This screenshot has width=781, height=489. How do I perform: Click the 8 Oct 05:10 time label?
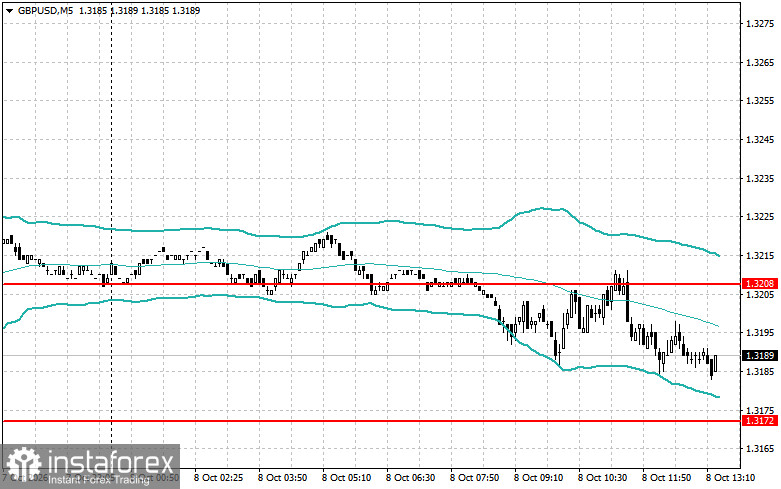click(x=346, y=478)
